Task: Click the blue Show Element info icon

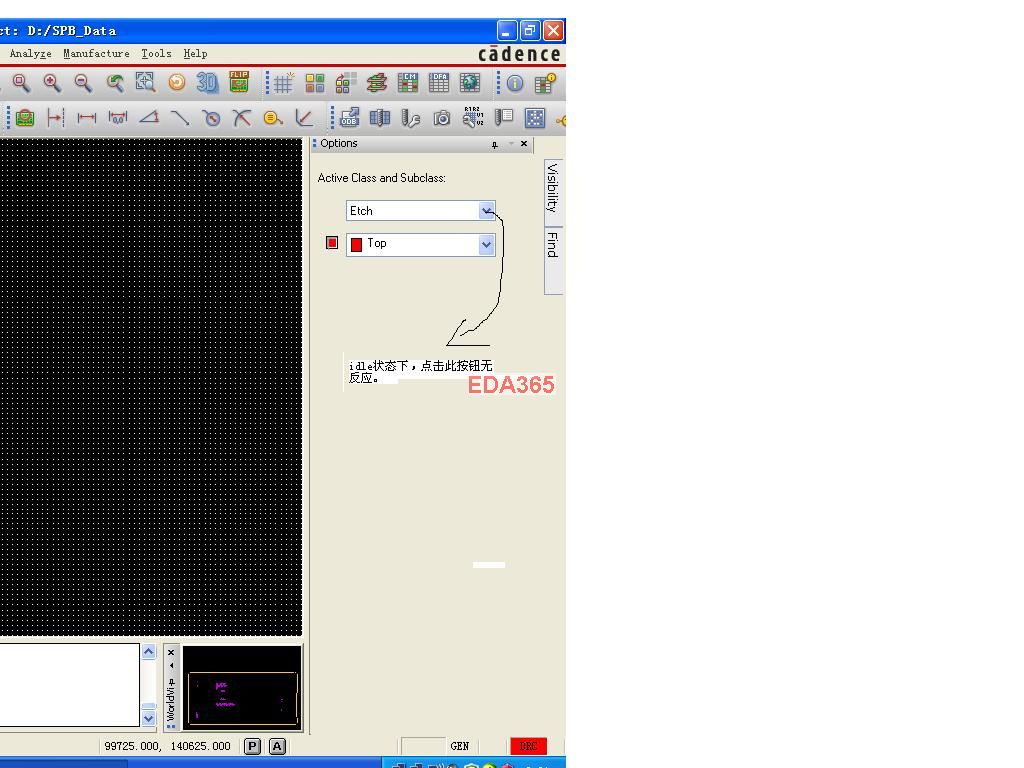Action: point(515,84)
